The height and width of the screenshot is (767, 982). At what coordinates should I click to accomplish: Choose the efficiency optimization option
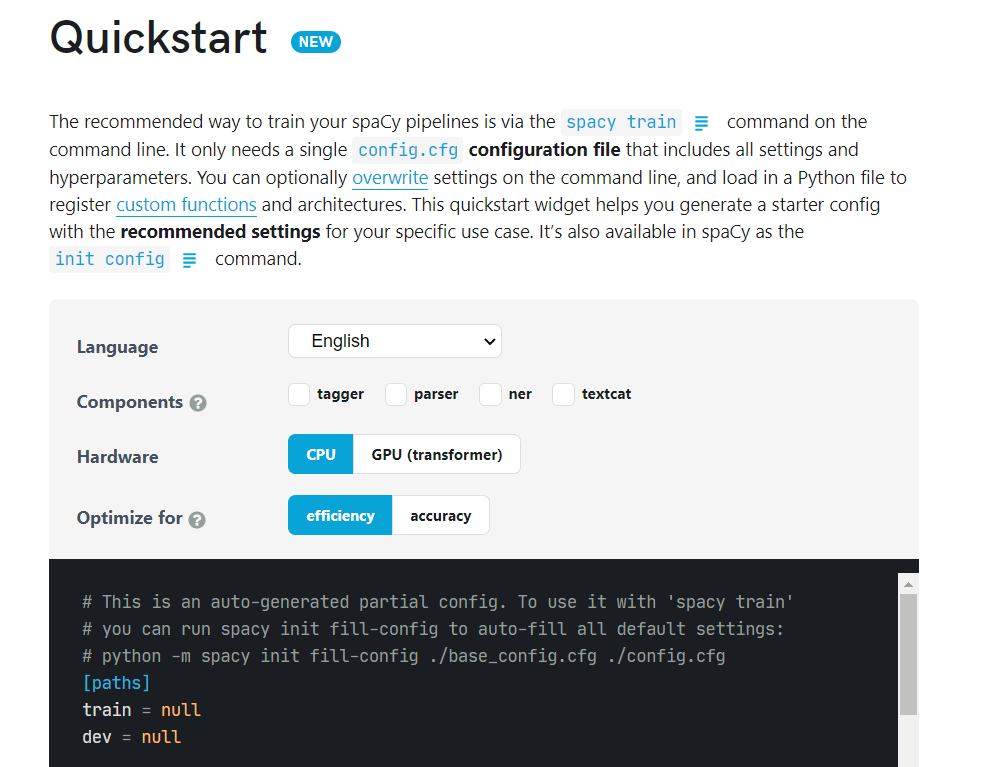pyautogui.click(x=340, y=516)
